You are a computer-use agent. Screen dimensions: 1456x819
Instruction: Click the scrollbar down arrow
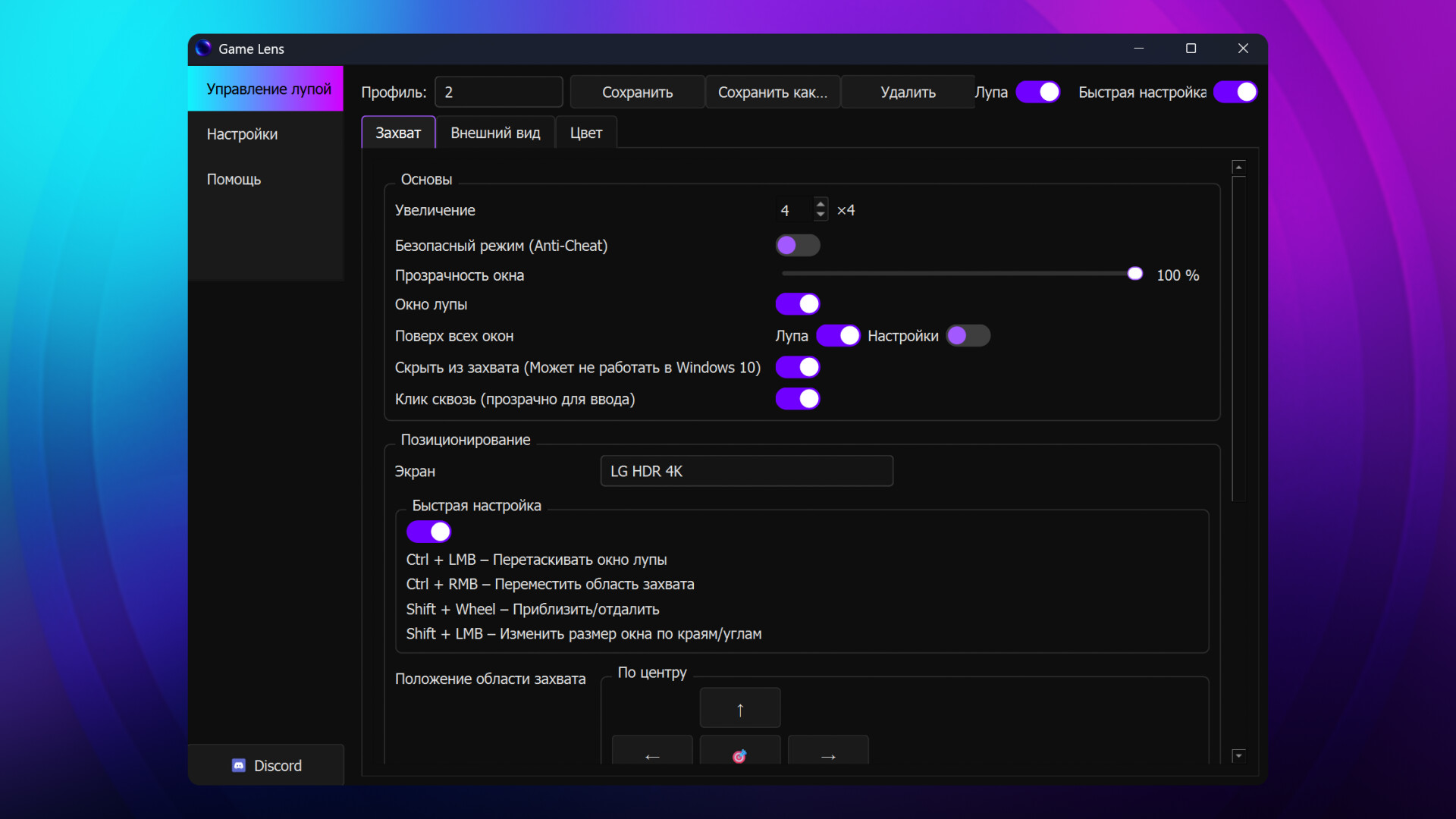point(1238,755)
